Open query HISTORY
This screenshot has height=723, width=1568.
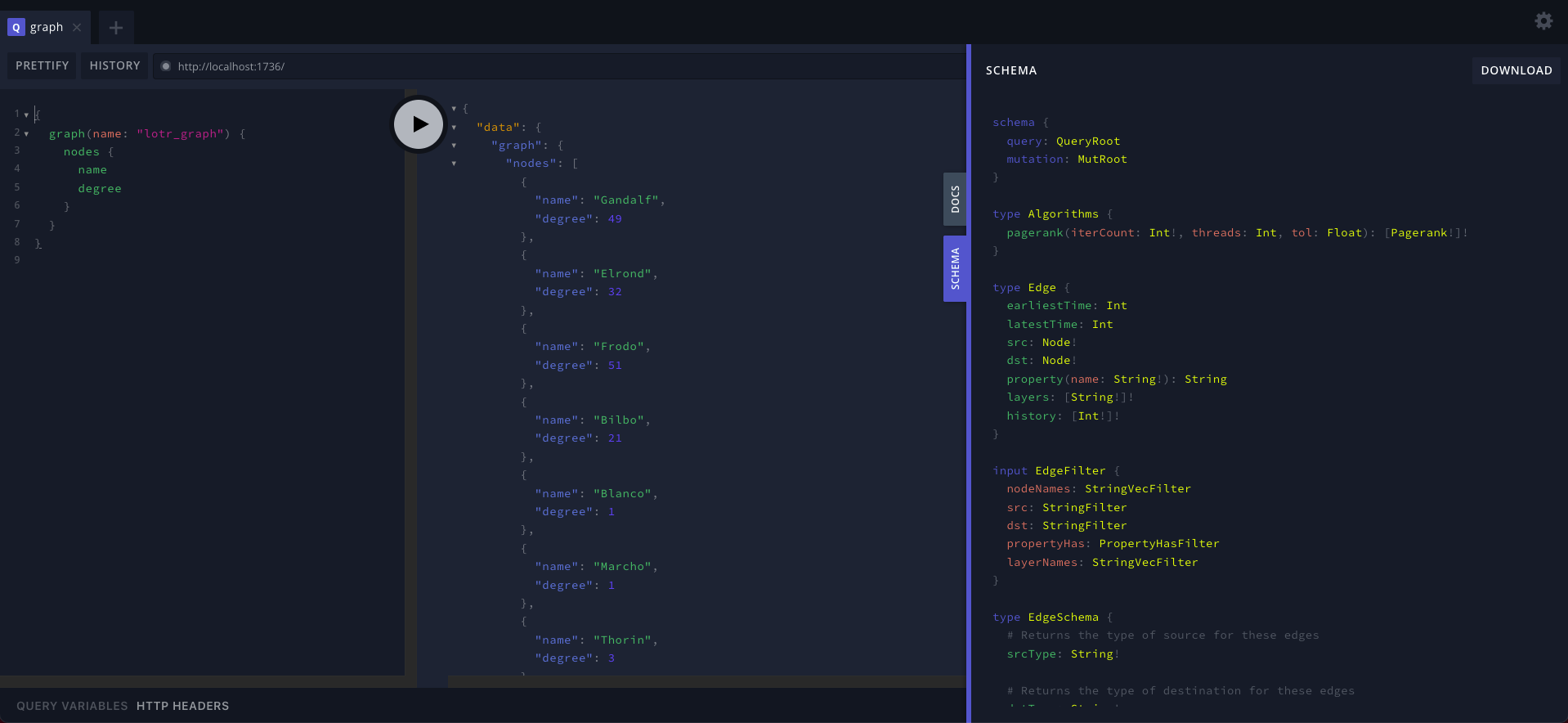(114, 65)
